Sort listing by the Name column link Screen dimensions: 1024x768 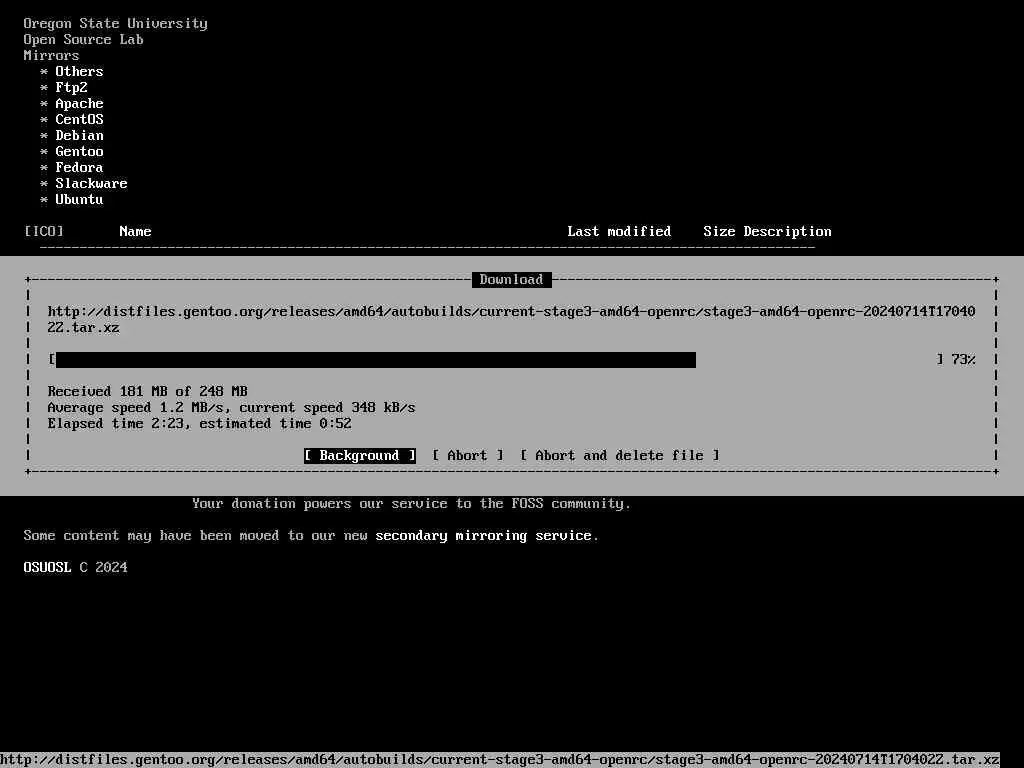pyautogui.click(x=135, y=231)
